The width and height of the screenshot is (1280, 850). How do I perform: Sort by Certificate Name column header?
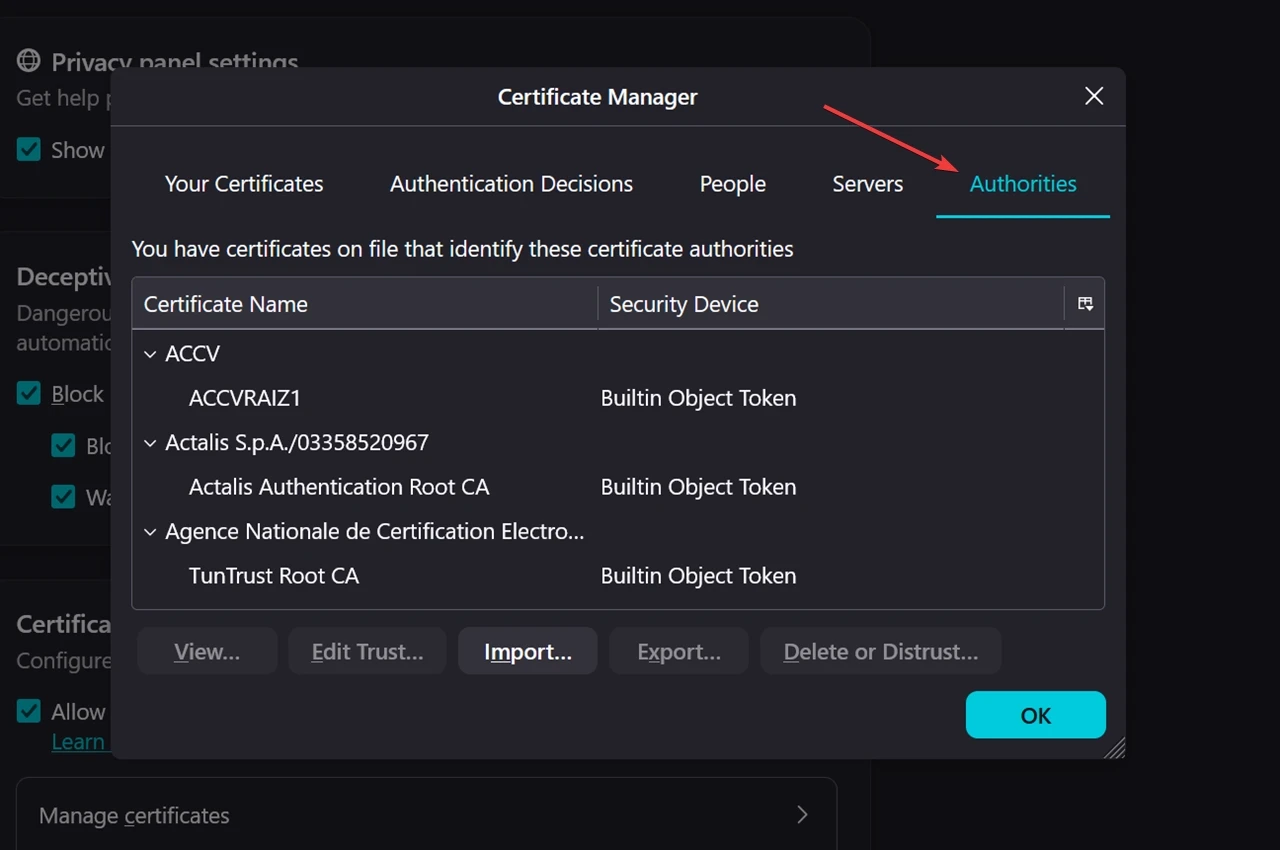click(x=365, y=304)
